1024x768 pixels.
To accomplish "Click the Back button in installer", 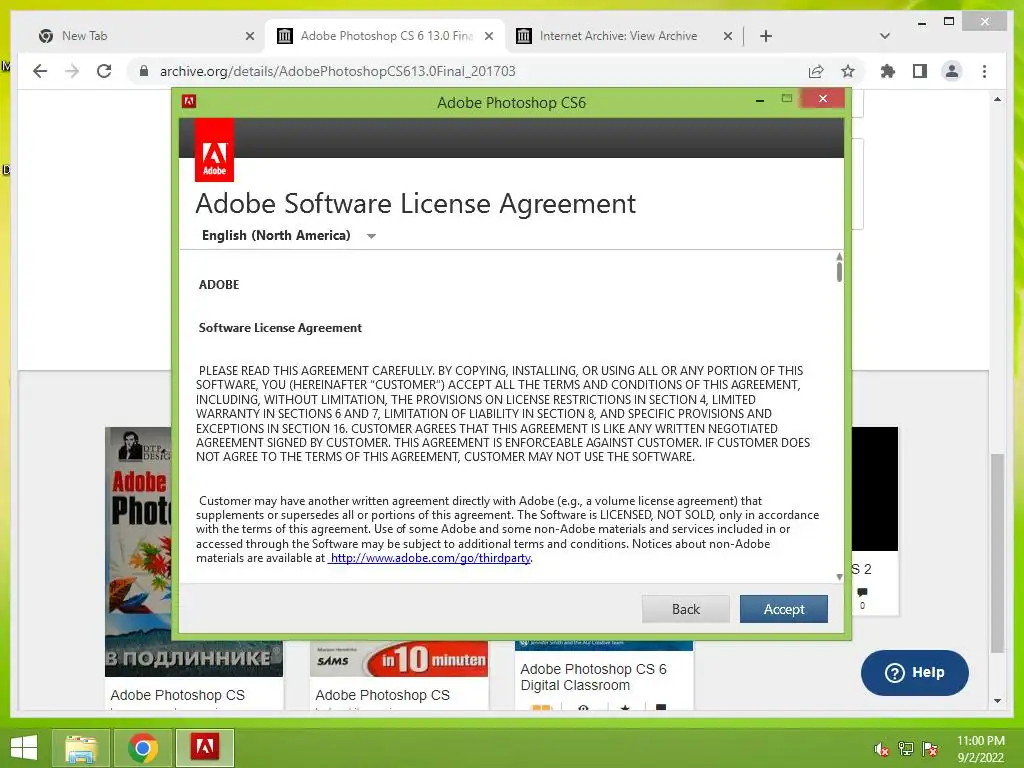I will (686, 609).
